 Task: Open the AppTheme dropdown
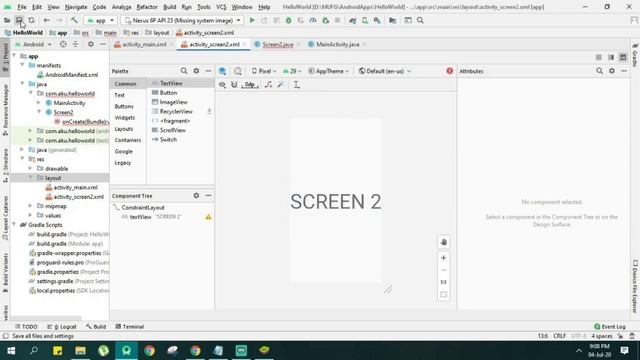[x=329, y=71]
